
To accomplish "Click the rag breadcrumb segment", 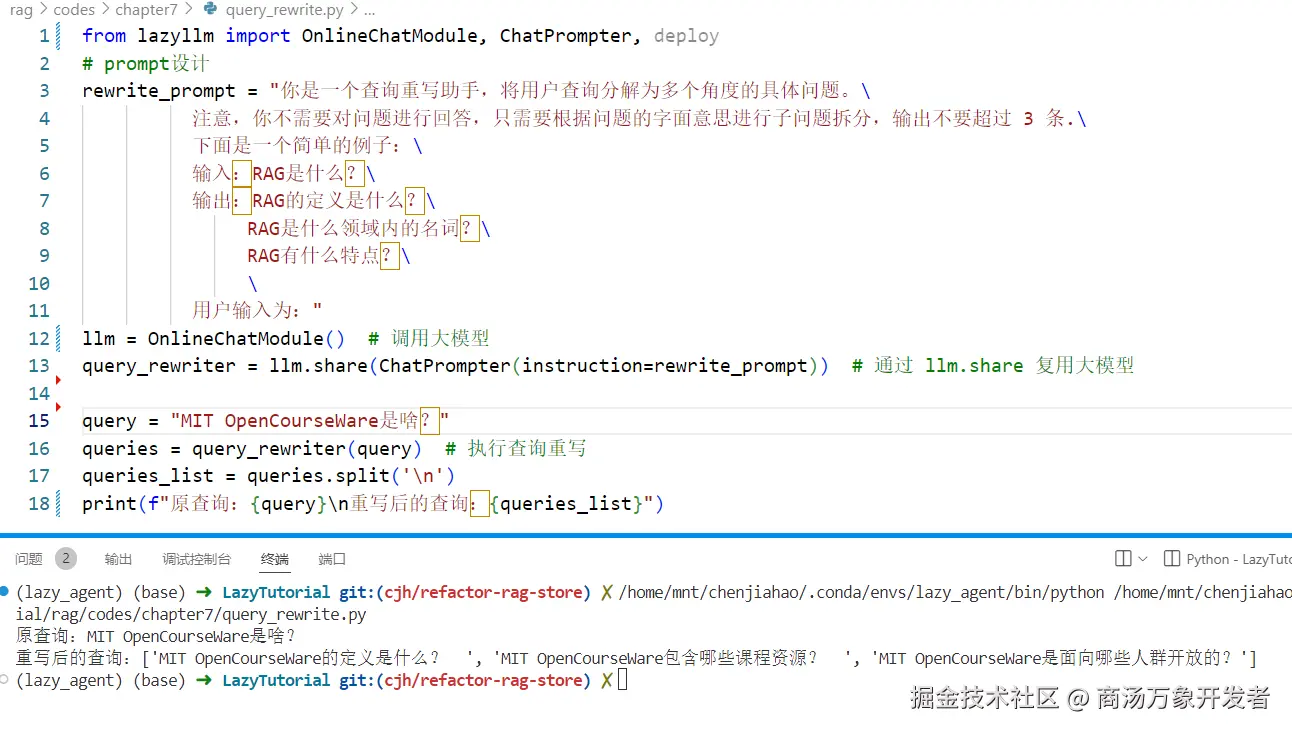I will coord(21,9).
